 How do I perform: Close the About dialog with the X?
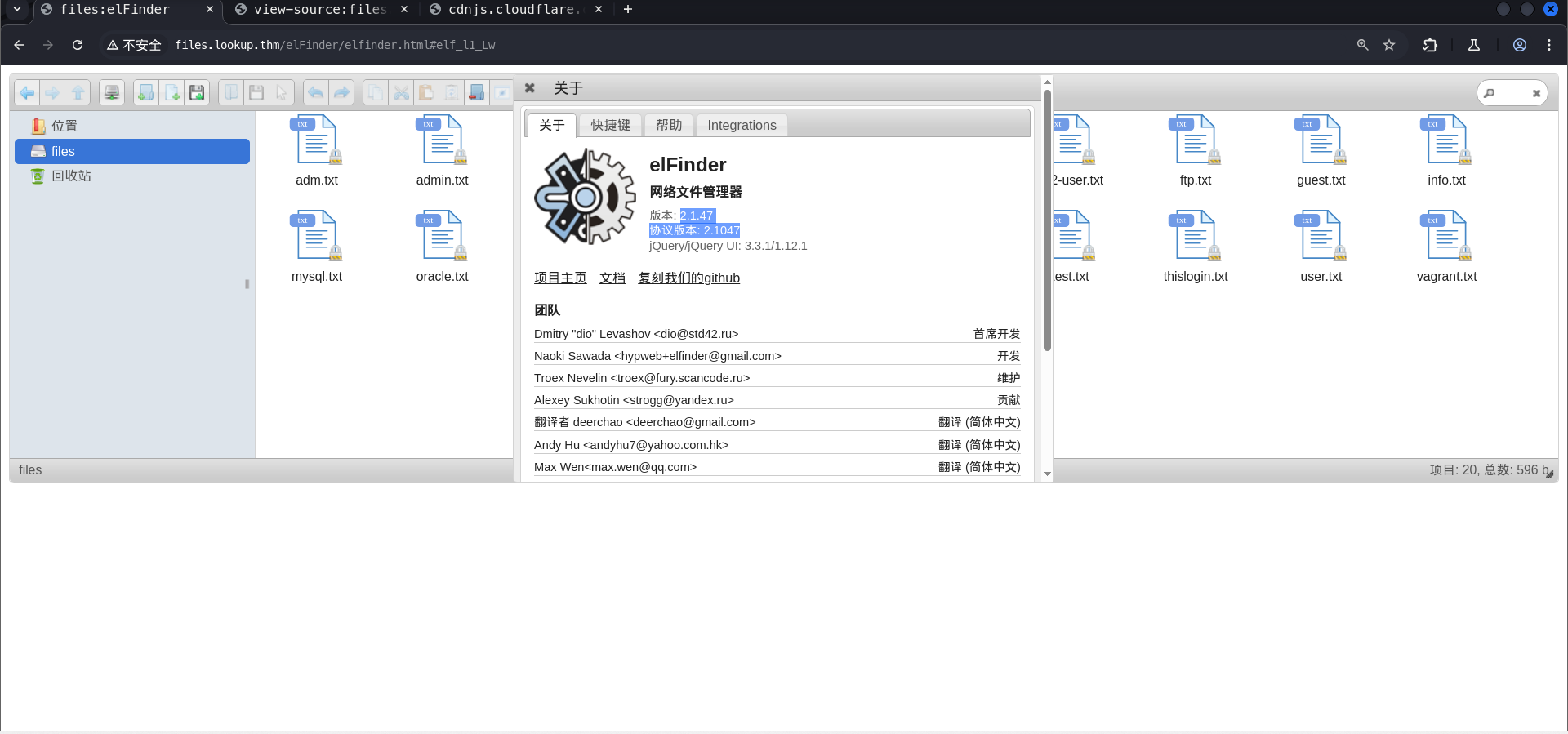(529, 88)
